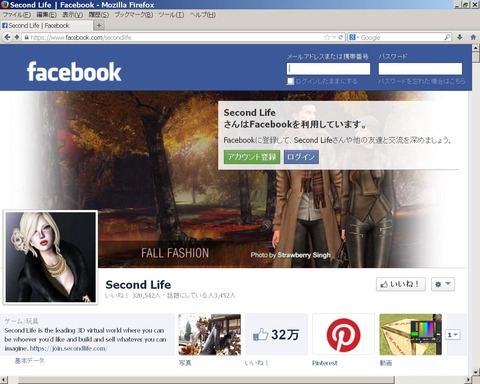Screen dimensions: 480x384
Task: Open the 履歴(S) menu
Action: [x=99, y=15]
